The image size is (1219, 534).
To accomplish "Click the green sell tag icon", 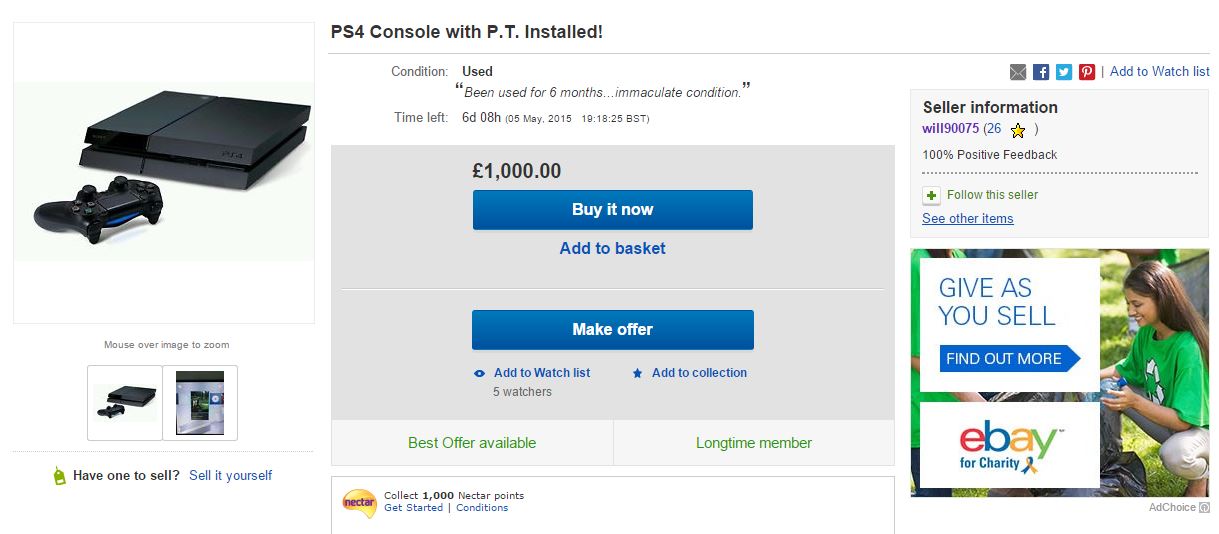I will click(59, 477).
